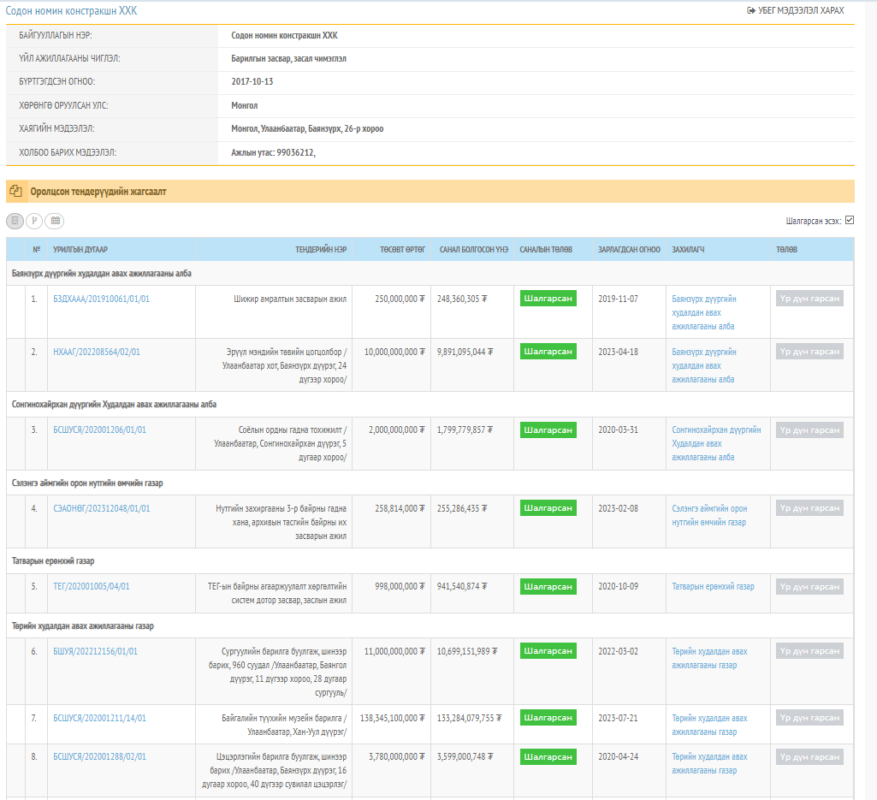Click the copy icon beside Оролцсон тендерүүдийн жагсаалт
Image resolution: width=877 pixels, height=800 pixels.
point(16,191)
